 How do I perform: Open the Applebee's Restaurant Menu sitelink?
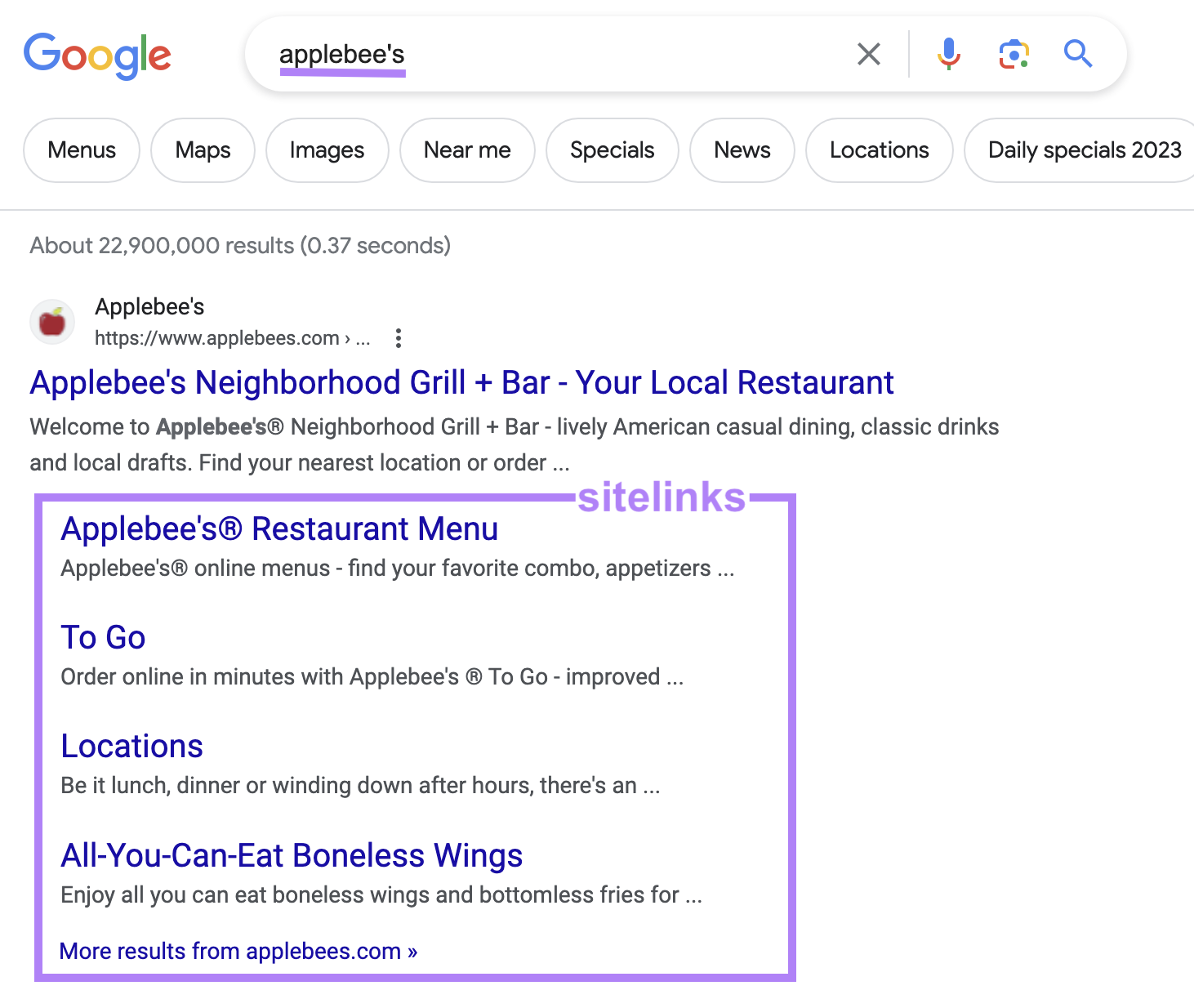(279, 529)
